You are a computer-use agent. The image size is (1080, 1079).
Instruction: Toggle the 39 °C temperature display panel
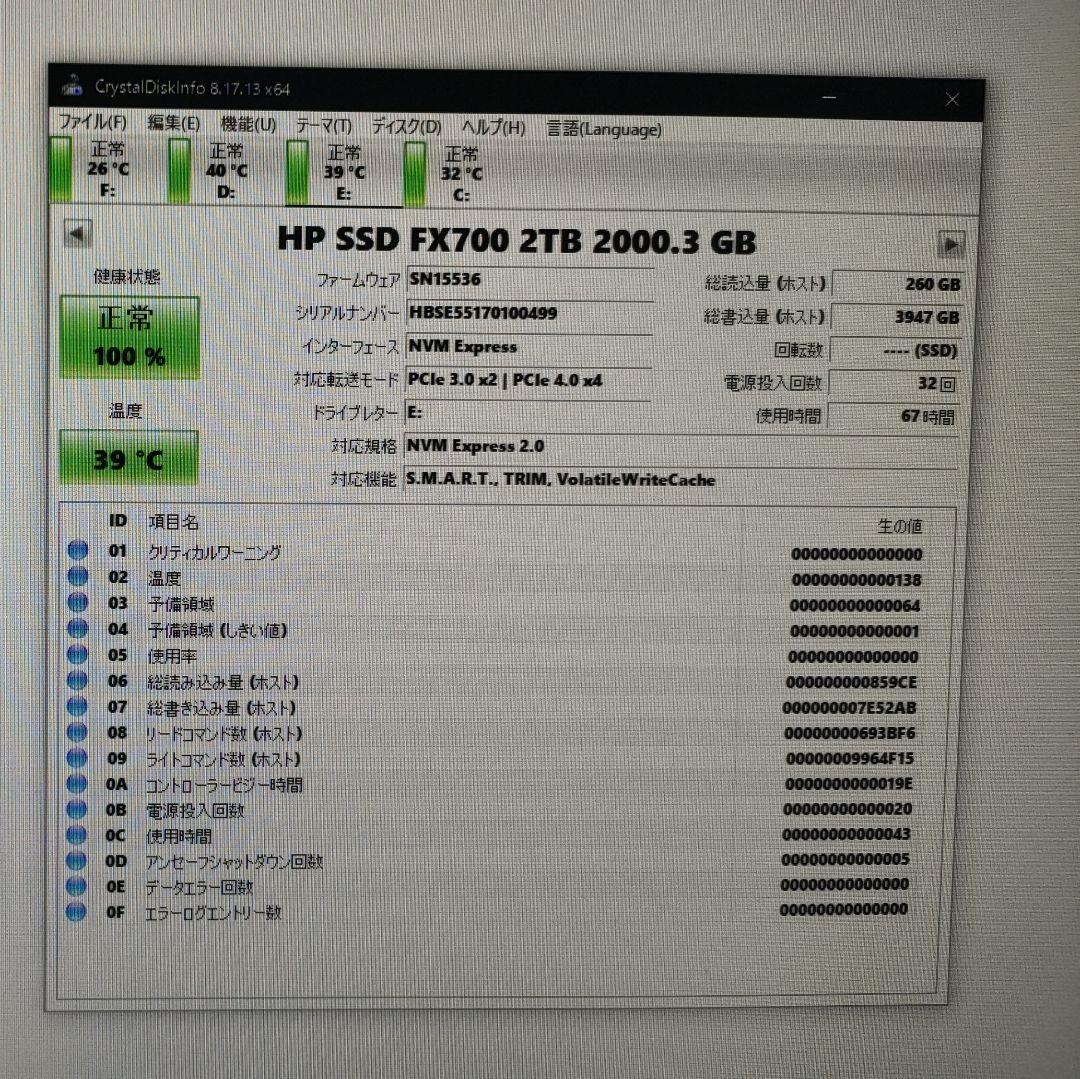(x=130, y=458)
